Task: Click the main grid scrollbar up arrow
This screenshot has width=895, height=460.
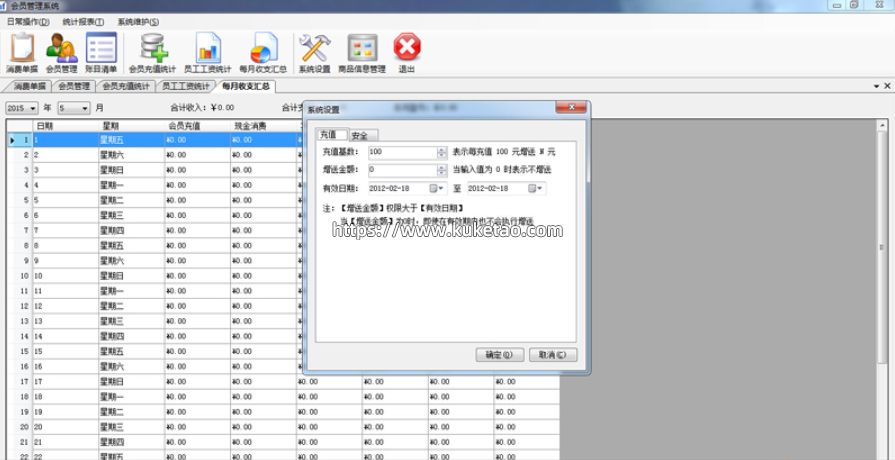Action: click(882, 125)
